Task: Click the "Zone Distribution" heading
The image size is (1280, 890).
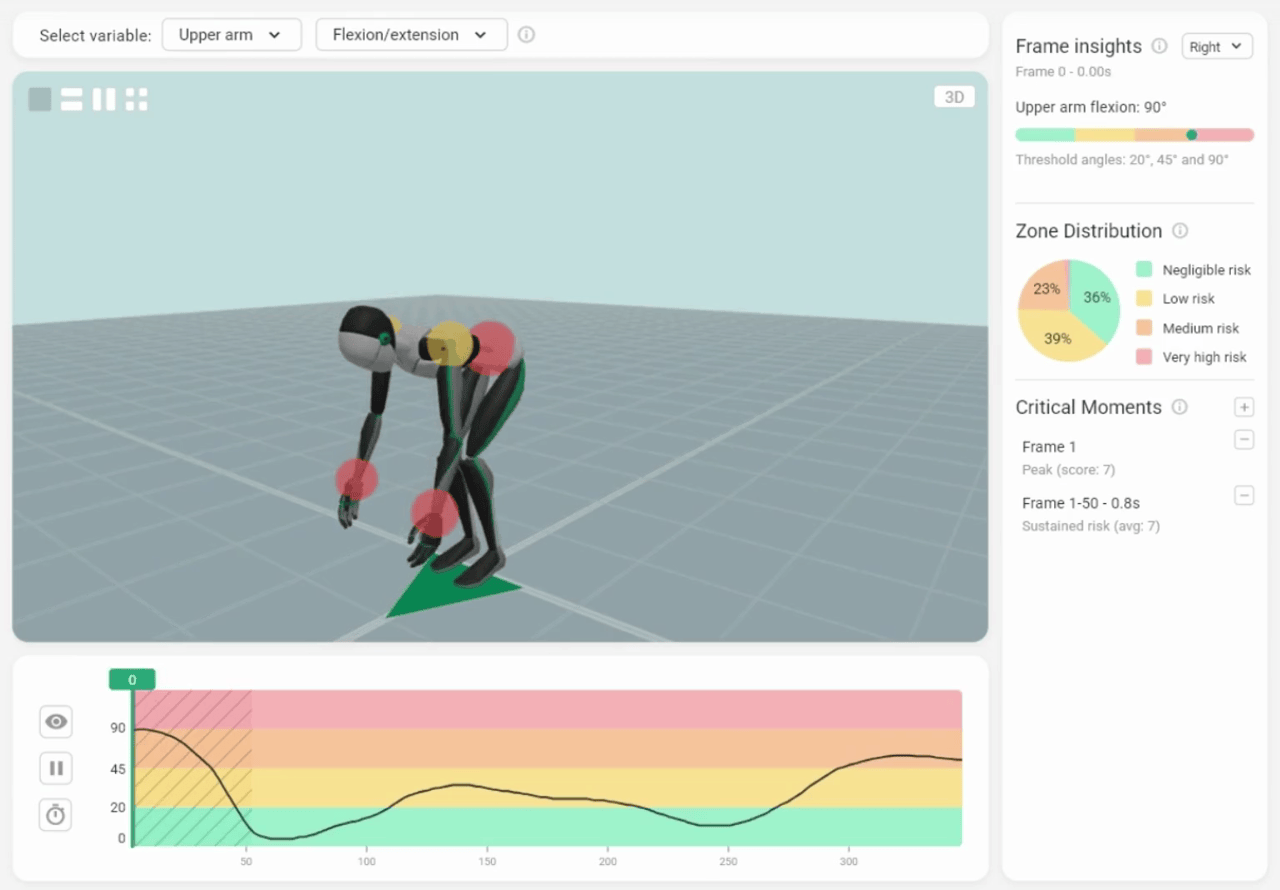Action: [x=1088, y=231]
